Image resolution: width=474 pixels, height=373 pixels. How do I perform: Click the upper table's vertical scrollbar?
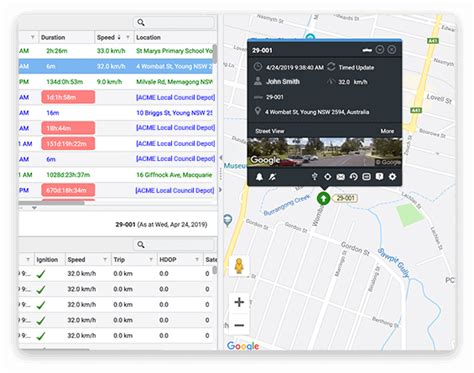click(215, 54)
